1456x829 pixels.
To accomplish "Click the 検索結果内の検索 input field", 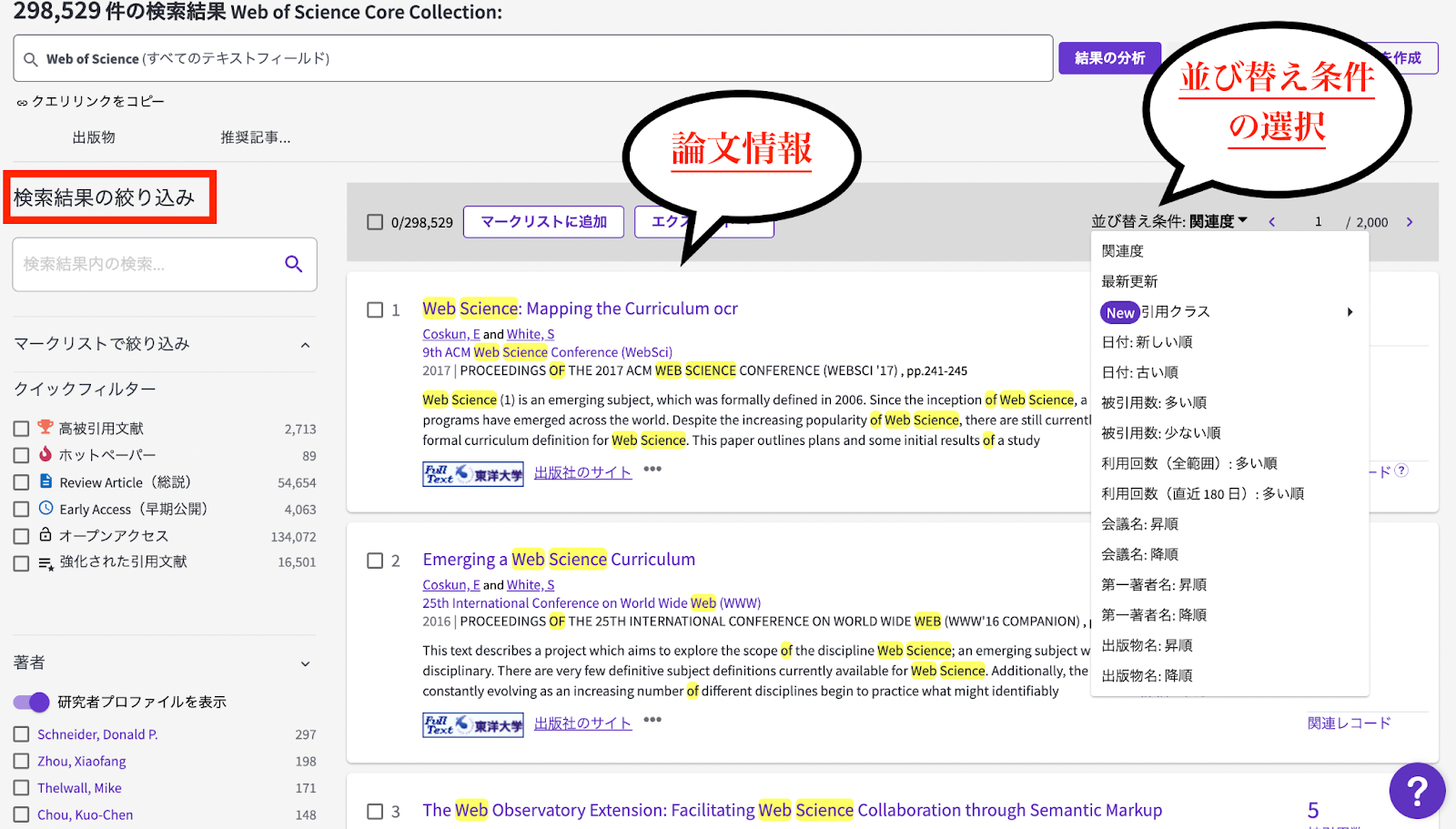I will tap(146, 264).
